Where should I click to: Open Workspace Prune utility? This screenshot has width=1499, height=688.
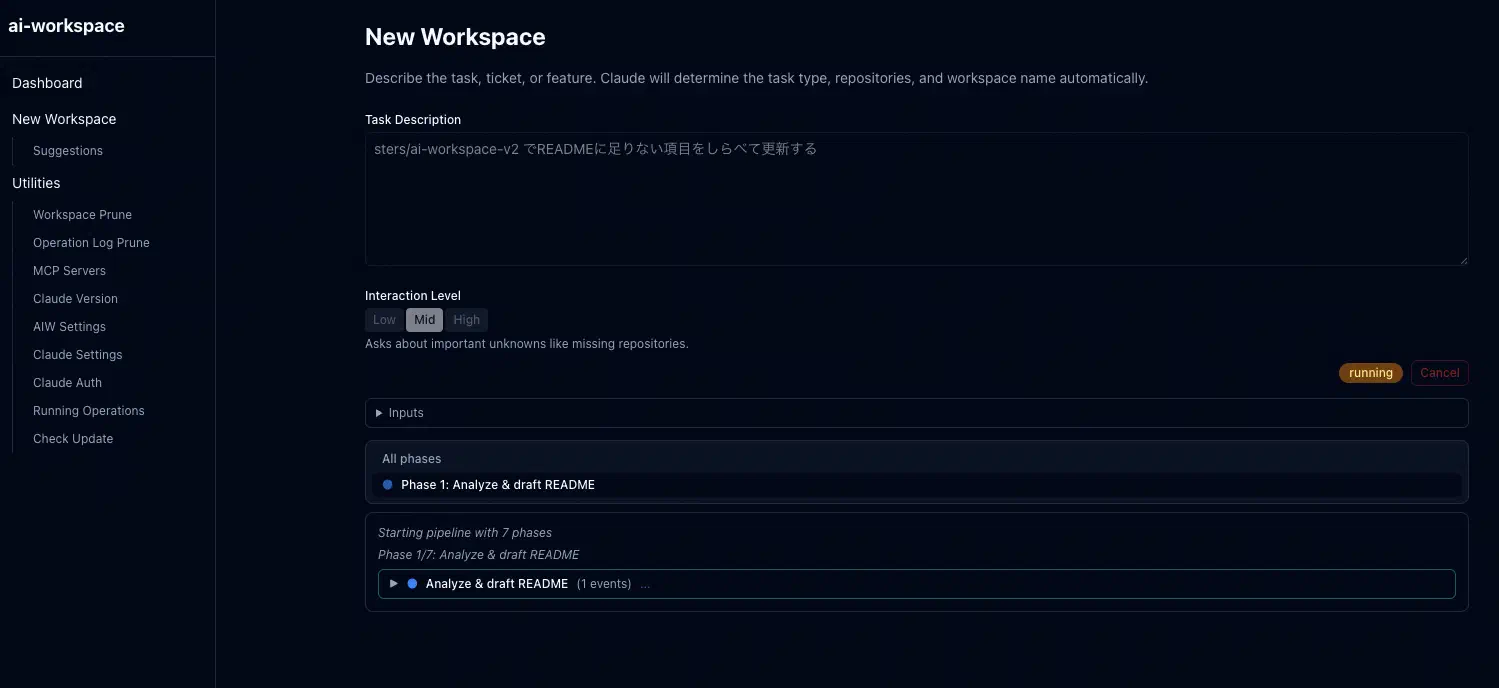tap(82, 215)
